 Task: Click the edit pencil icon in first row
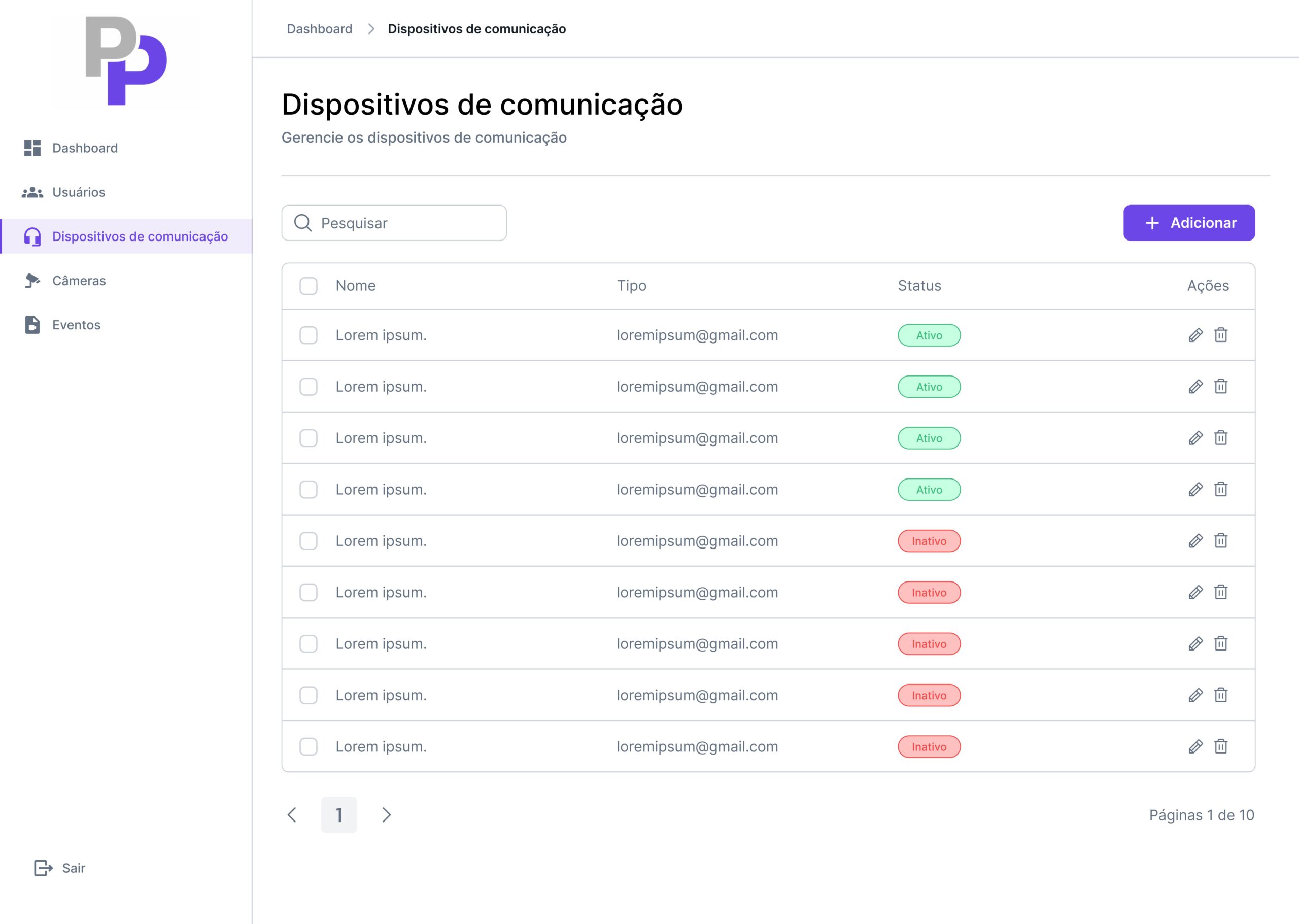coord(1195,335)
